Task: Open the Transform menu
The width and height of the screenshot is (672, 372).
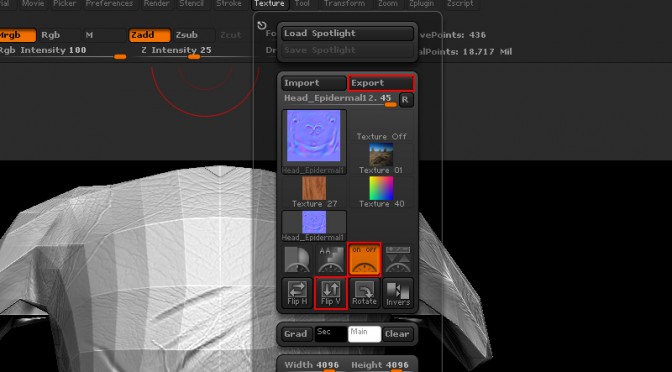Action: (x=345, y=4)
